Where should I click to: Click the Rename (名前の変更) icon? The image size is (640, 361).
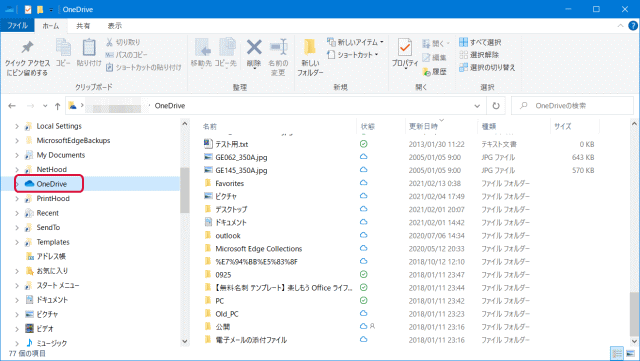[x=278, y=48]
